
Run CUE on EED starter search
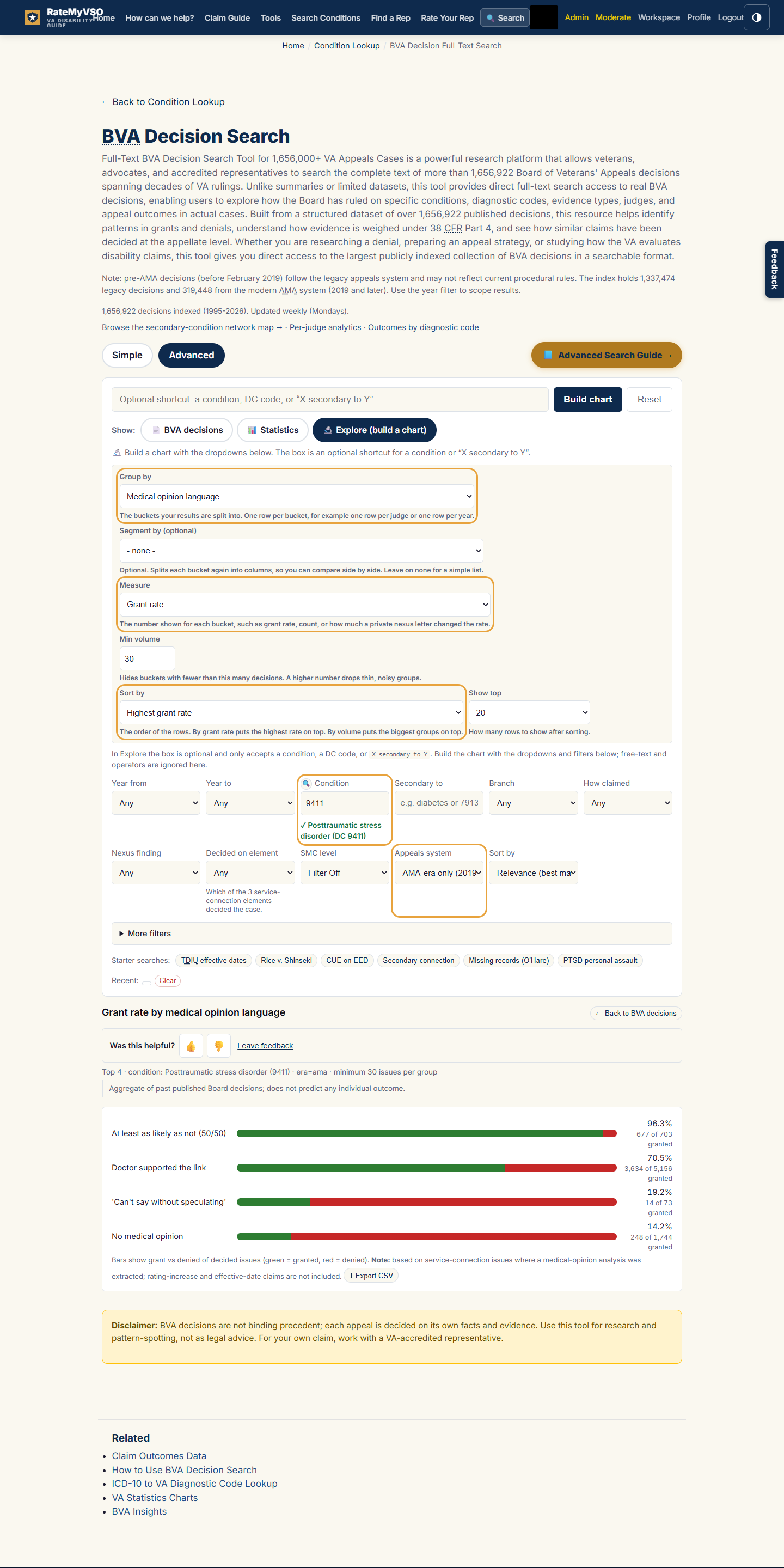coord(347,961)
